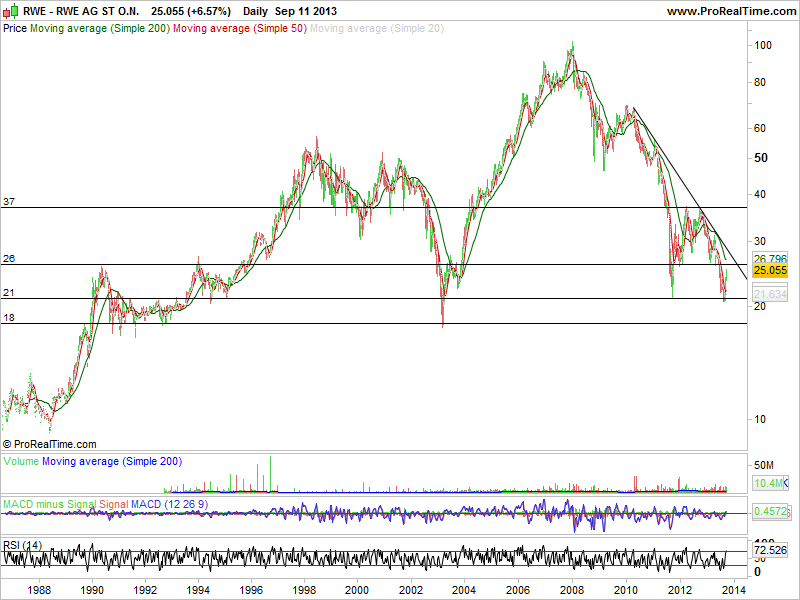
Task: Click the "Price" legend label
Action: pos(15,29)
